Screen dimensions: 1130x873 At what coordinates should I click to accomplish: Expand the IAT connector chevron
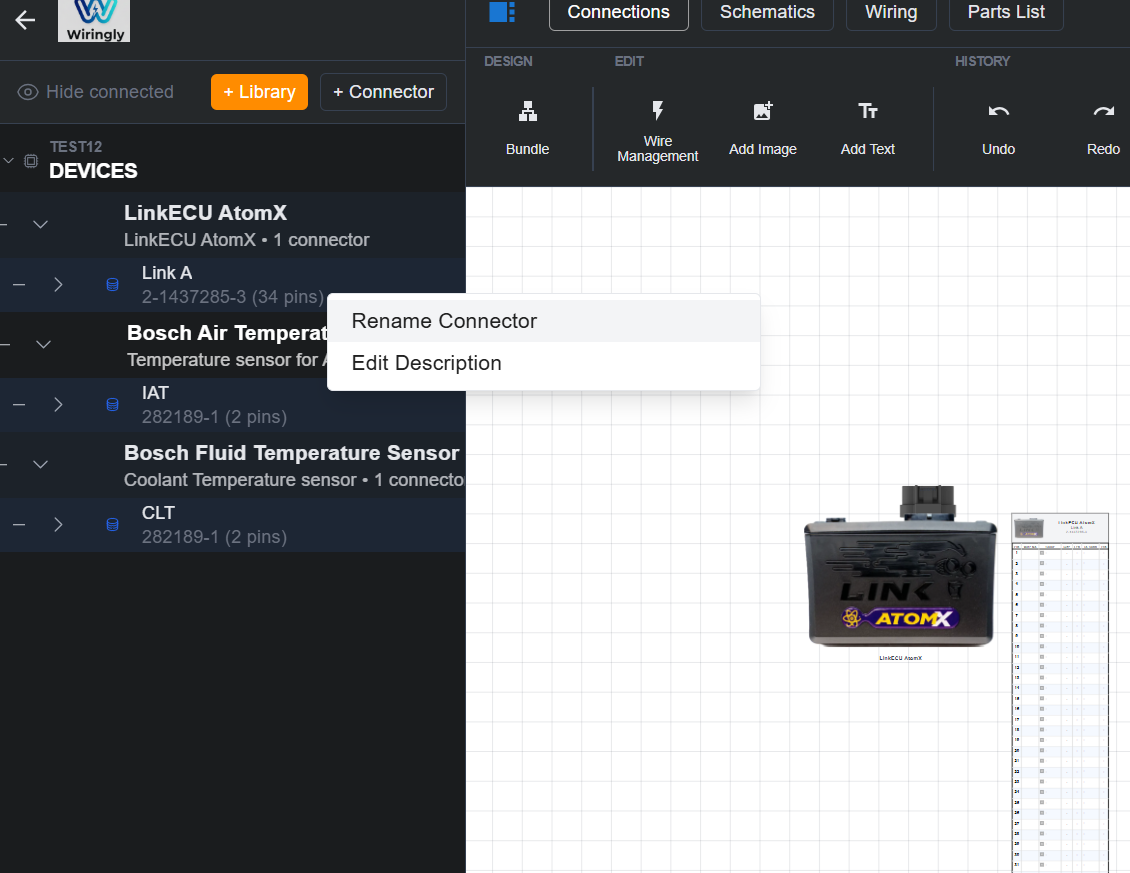click(58, 404)
